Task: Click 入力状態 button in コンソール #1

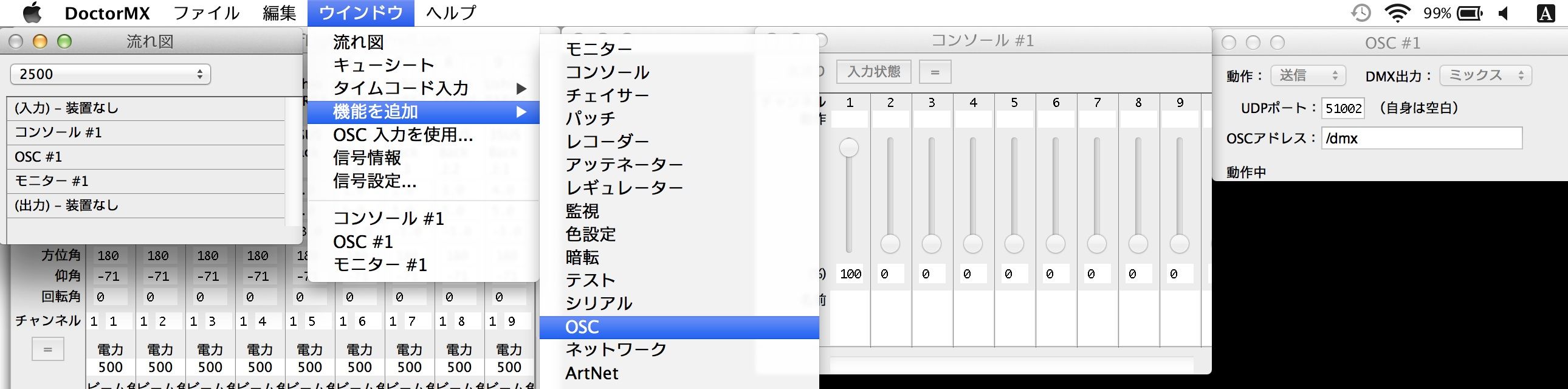Action: [873, 72]
